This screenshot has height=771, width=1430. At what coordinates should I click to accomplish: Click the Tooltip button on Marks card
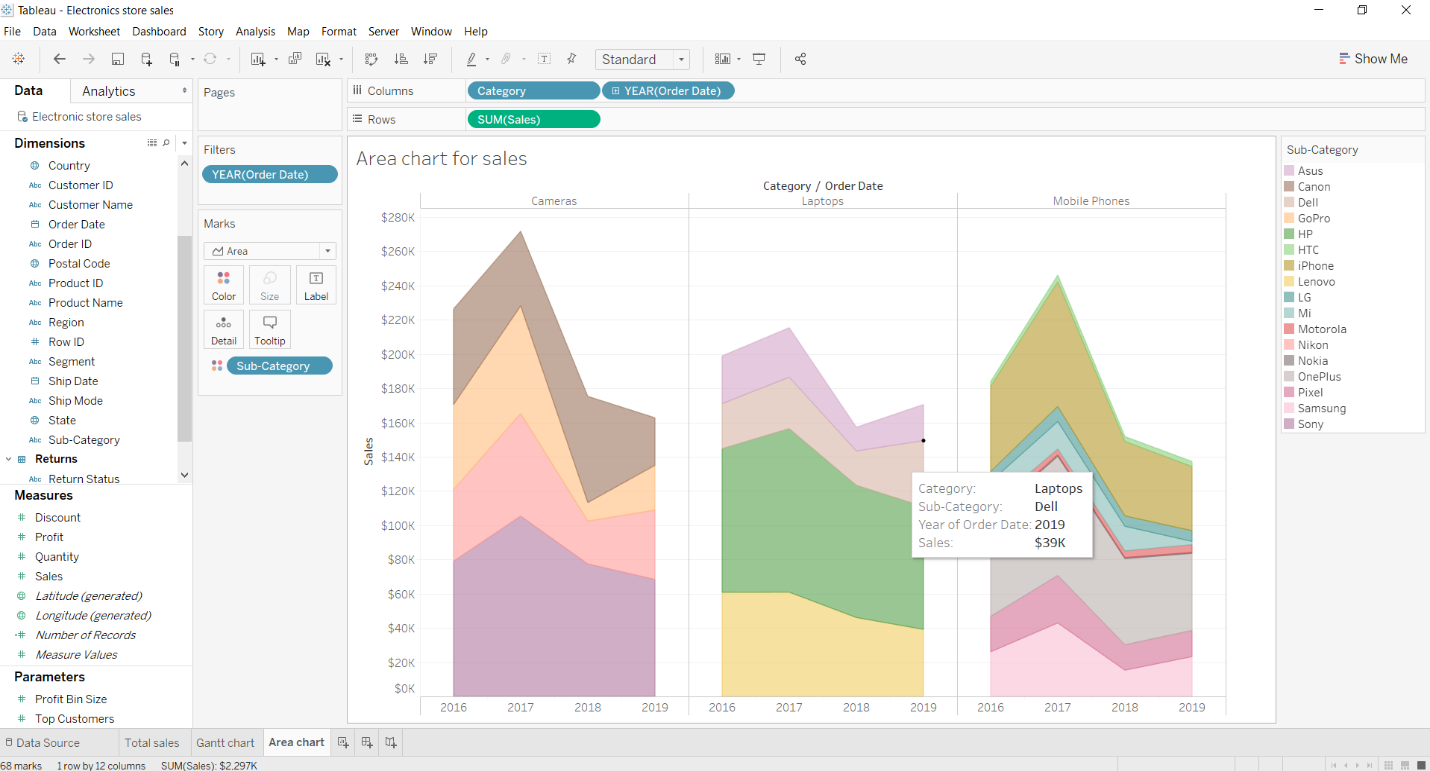(x=270, y=329)
